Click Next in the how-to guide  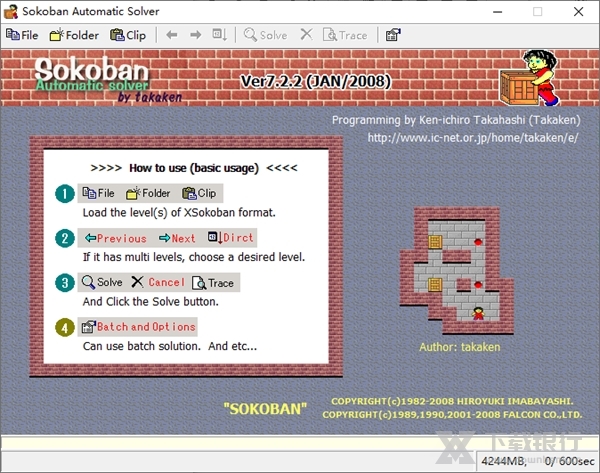[177, 238]
